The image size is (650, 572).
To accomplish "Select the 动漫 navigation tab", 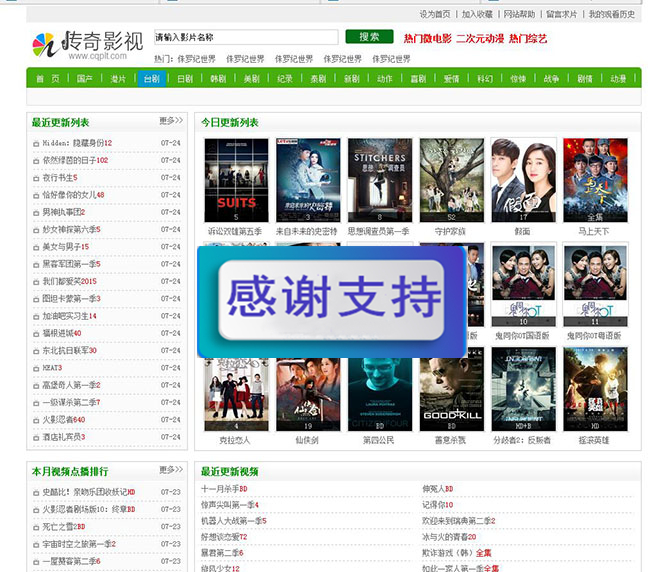I will [618, 78].
